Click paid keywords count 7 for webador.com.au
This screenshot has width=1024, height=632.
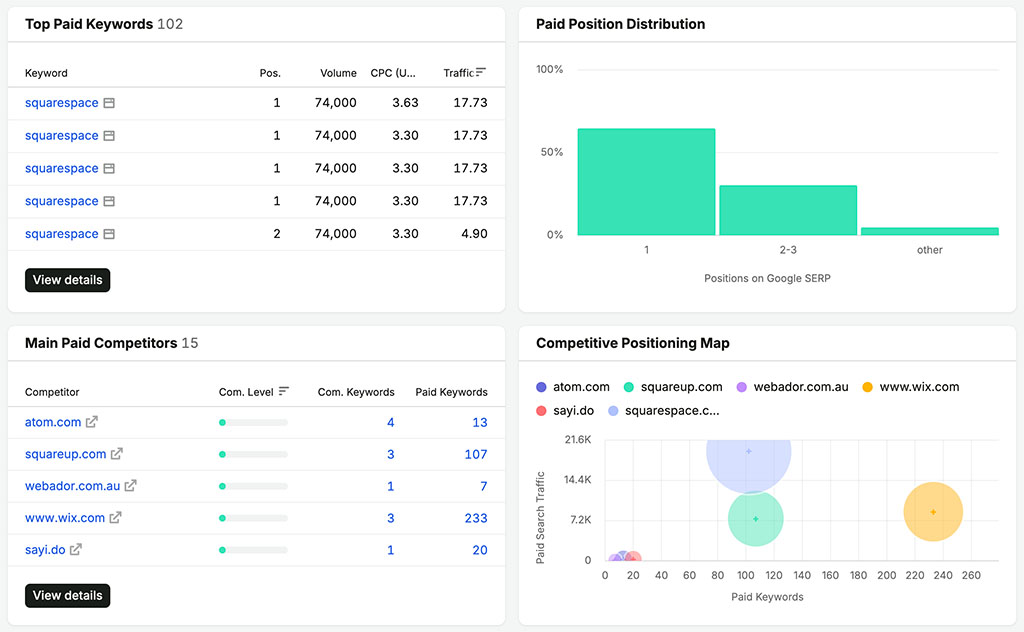tap(484, 486)
